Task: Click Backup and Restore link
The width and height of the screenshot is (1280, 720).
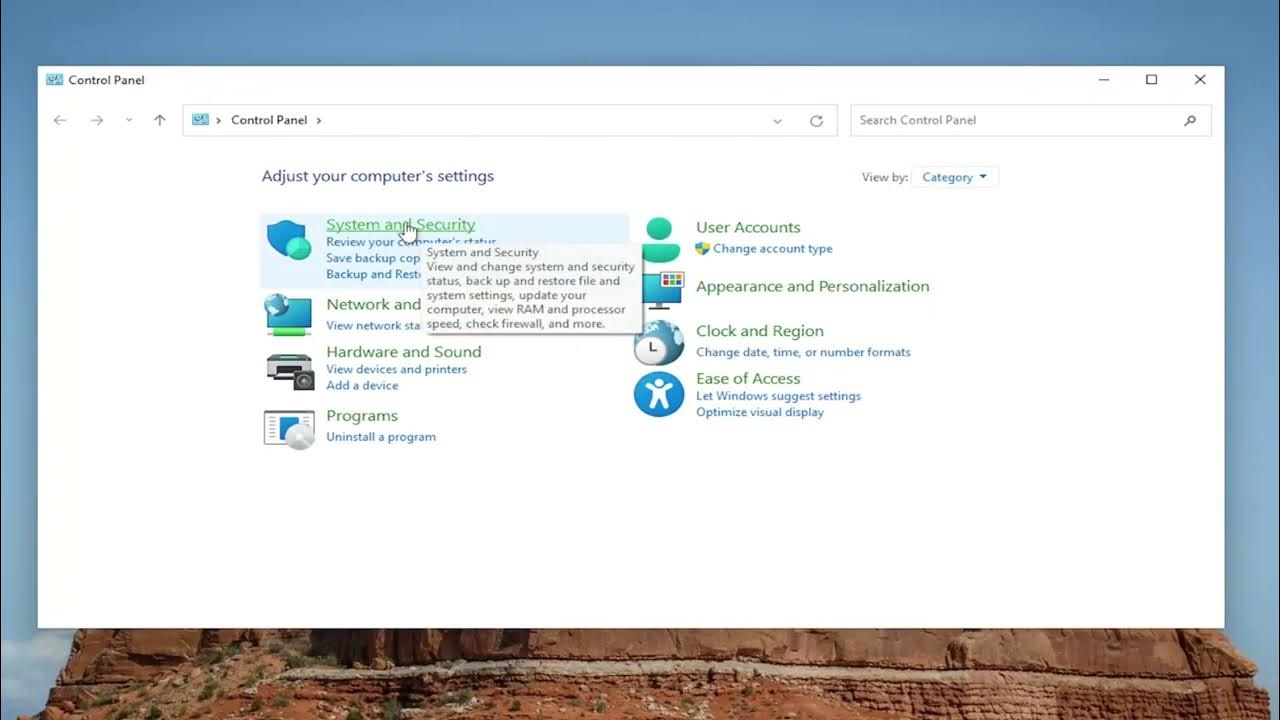Action: click(x=373, y=274)
